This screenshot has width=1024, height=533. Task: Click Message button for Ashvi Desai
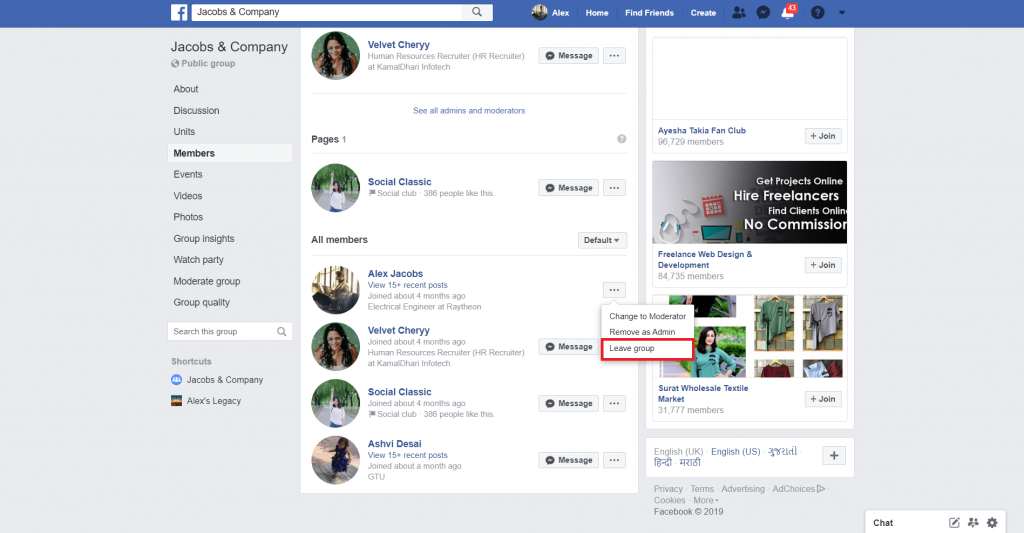[x=568, y=460]
